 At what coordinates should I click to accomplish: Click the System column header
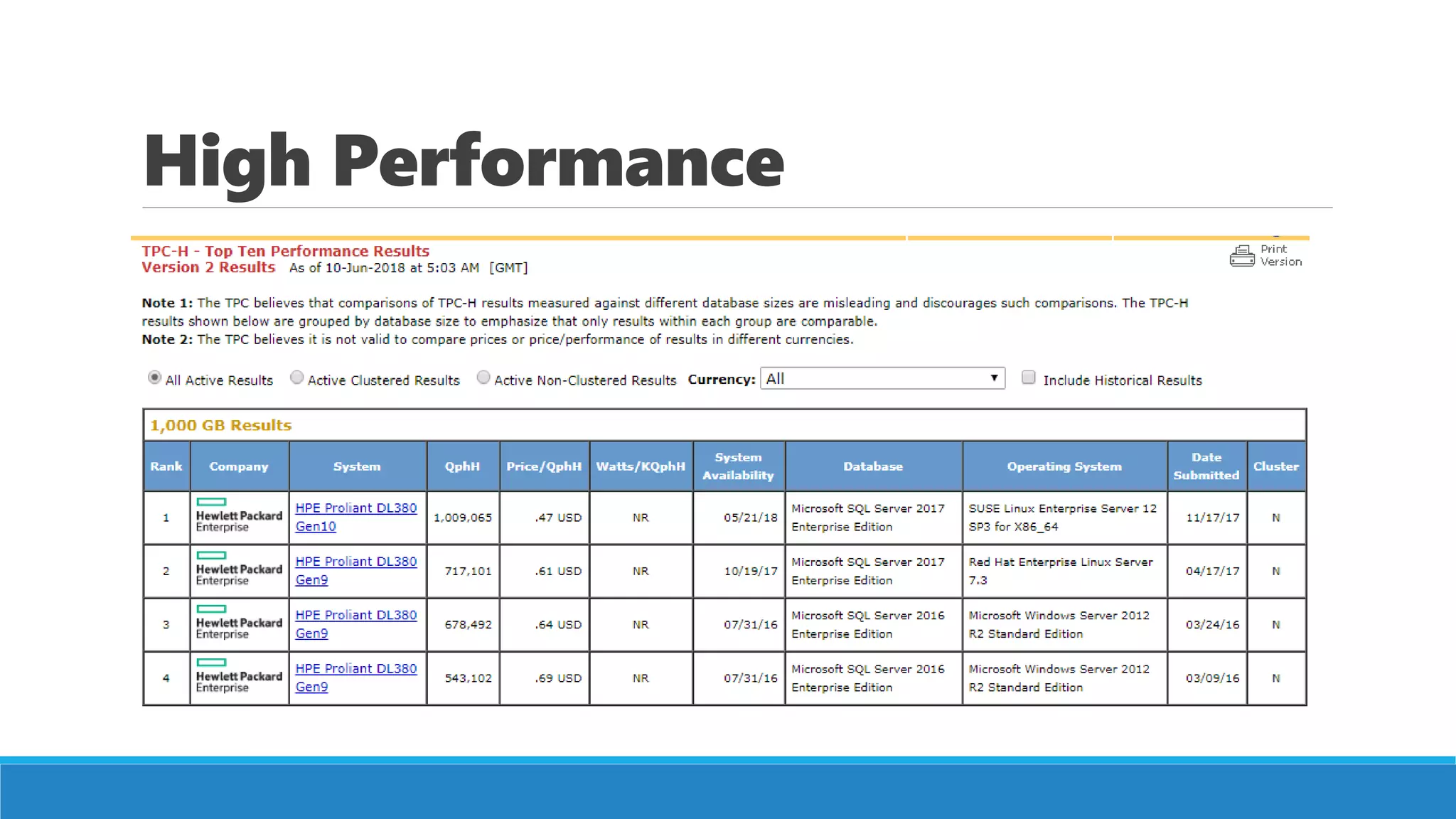pos(357,466)
